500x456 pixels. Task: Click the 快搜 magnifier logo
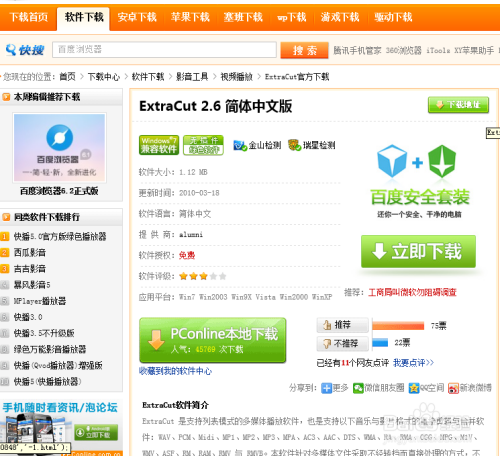pyautogui.click(x=25, y=50)
